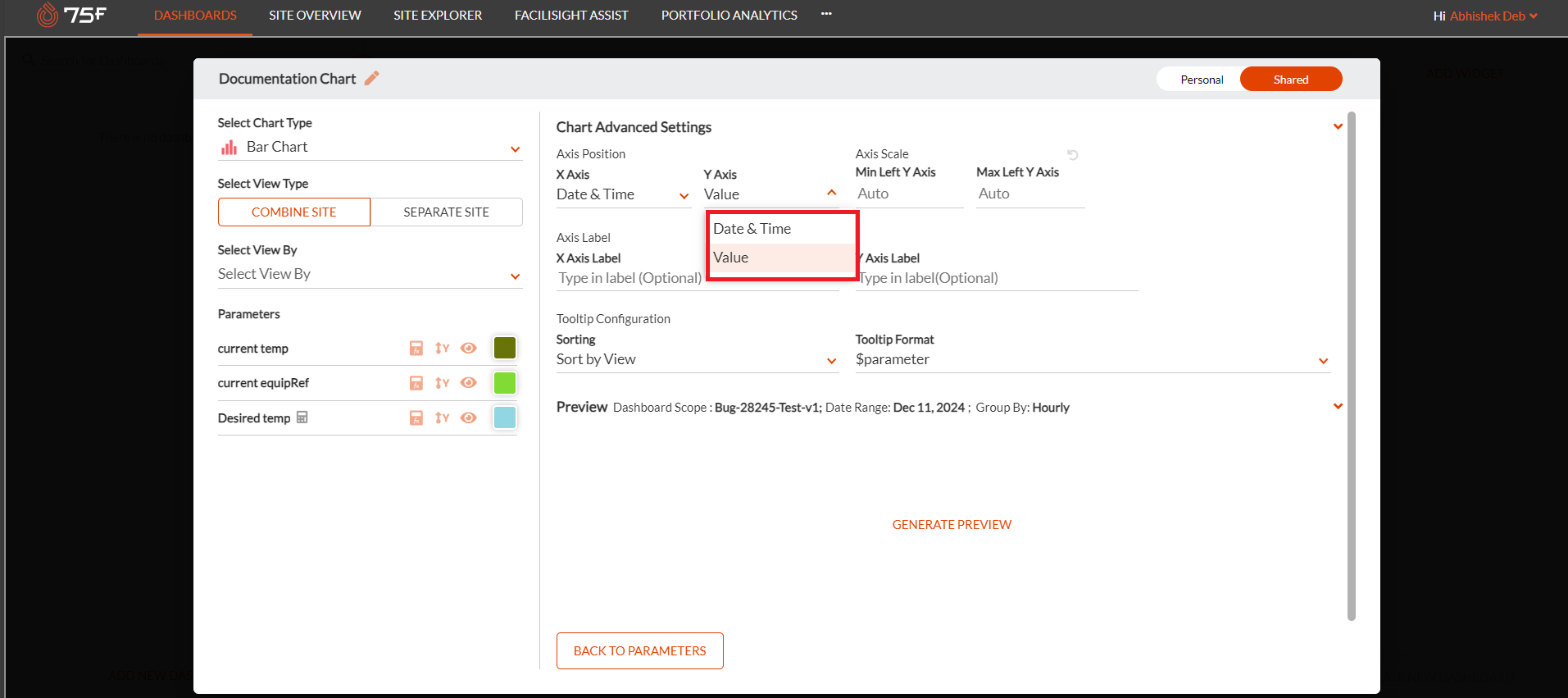This screenshot has width=1568, height=698.
Task: Focus the Max Left Y Axis field
Action: pyautogui.click(x=1030, y=194)
